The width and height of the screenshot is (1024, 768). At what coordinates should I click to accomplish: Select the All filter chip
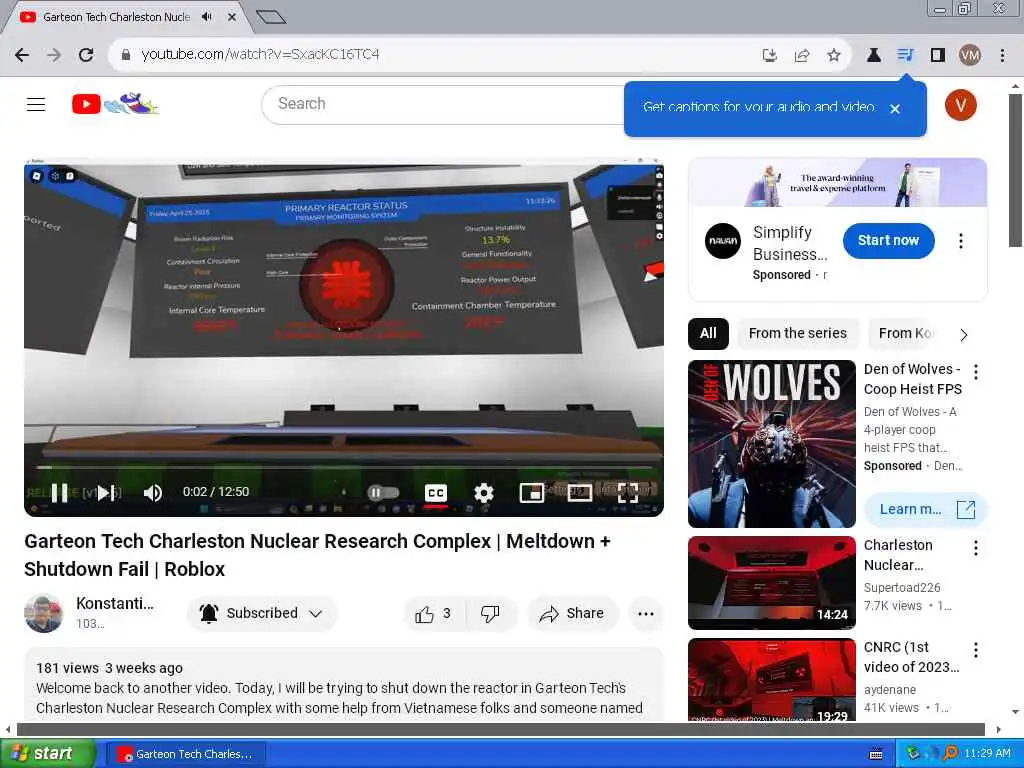708,334
